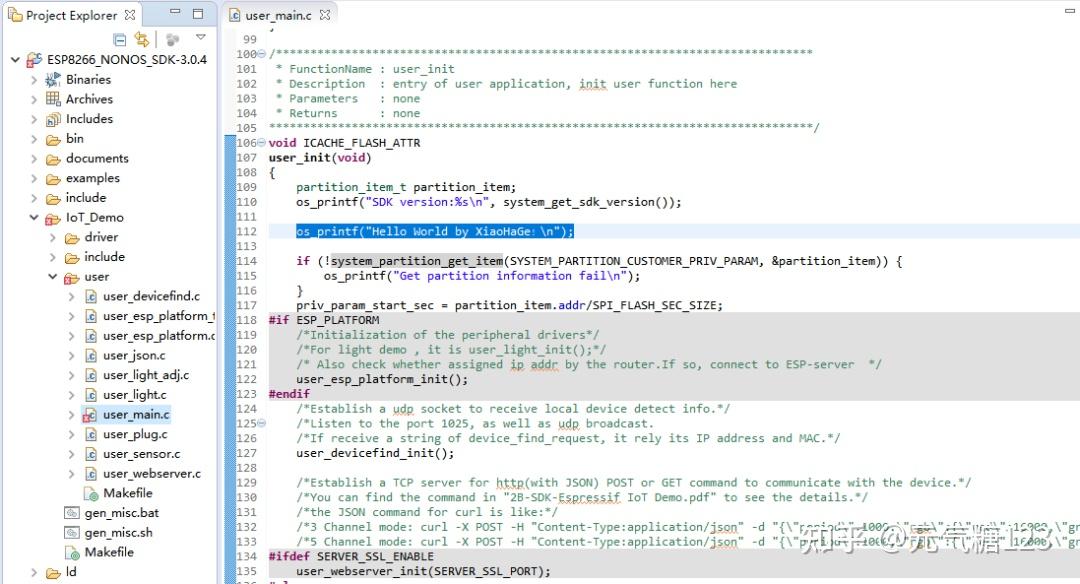Screen dimensions: 1080x584
Task: Click the Includes icon
Action: point(53,119)
